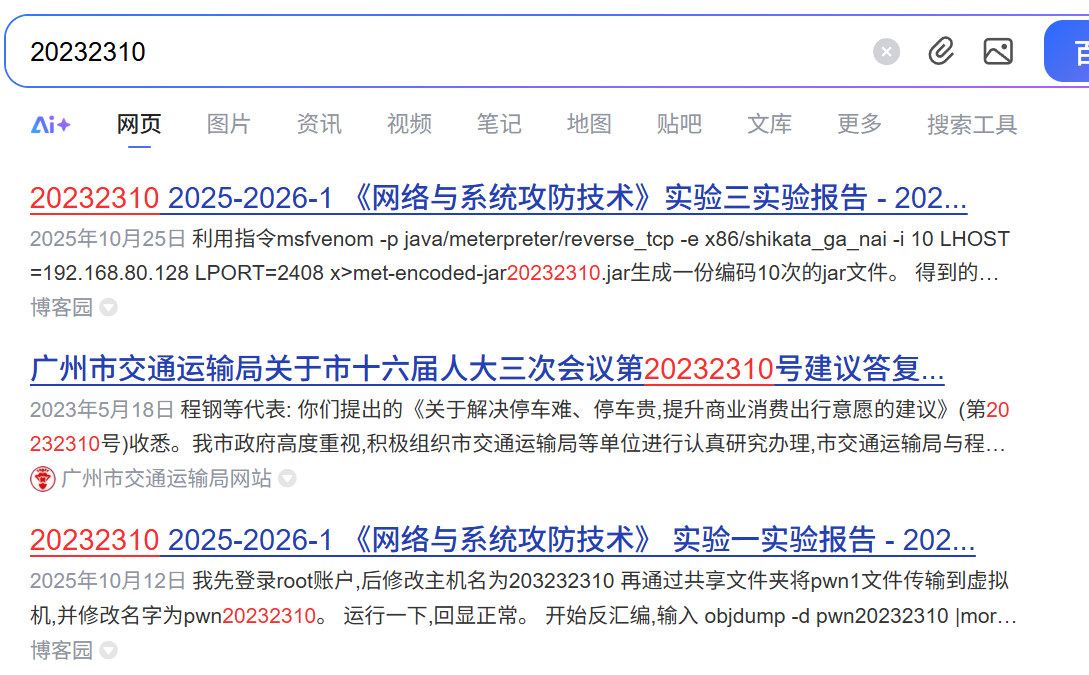The width and height of the screenshot is (1089, 675).
Task: Open the 实验一实验报告 result link
Action: click(502, 540)
